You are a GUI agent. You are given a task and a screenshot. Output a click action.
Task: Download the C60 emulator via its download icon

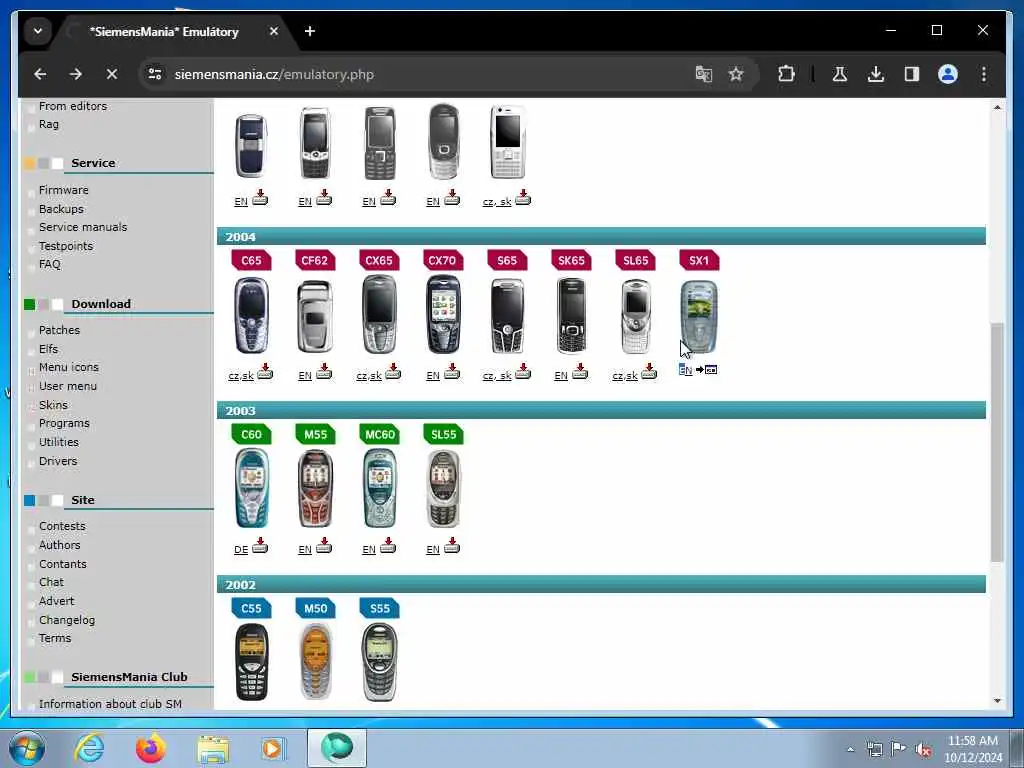click(x=260, y=545)
